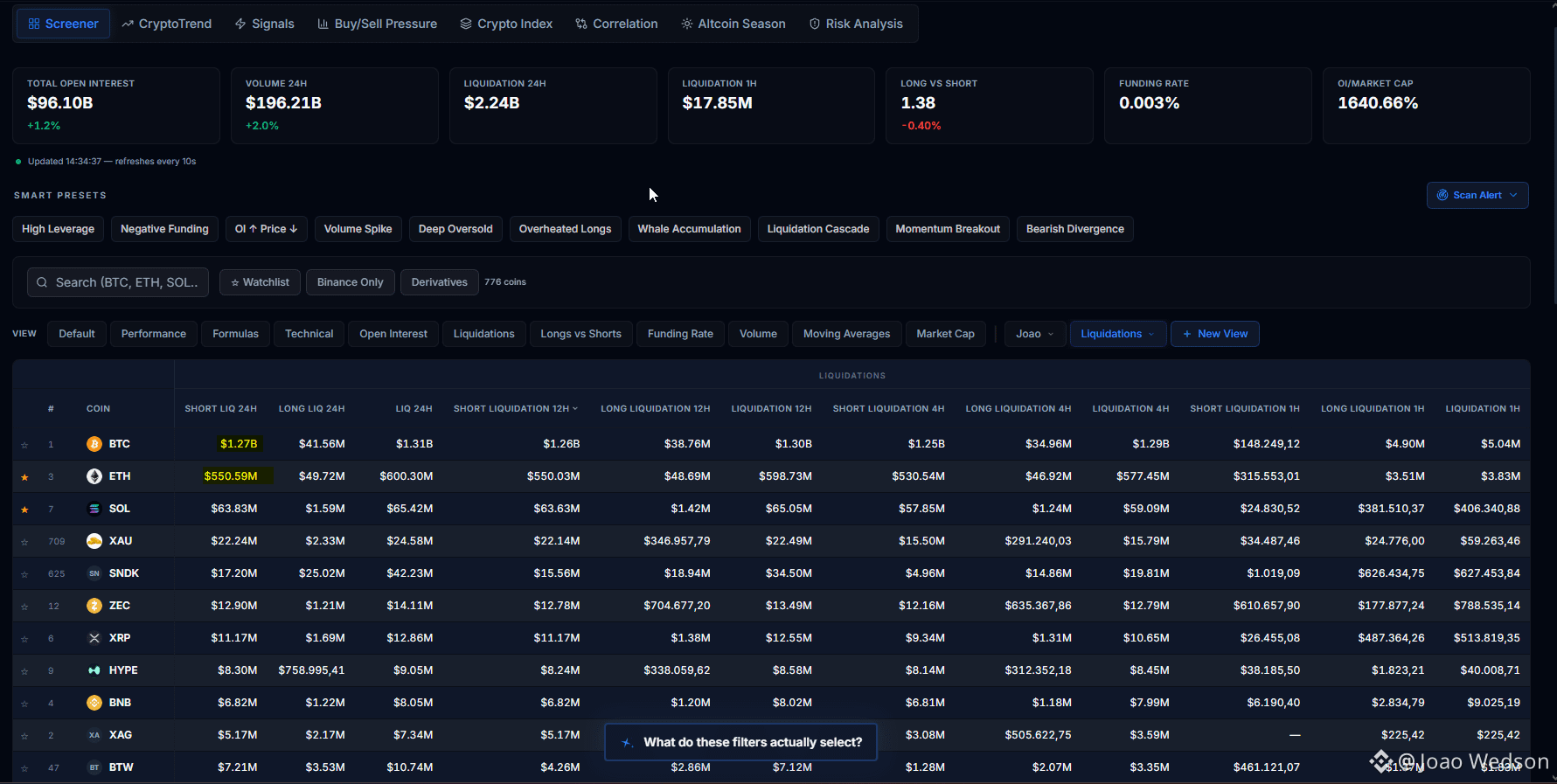This screenshot has width=1557, height=784.
Task: Click the HYPE coin icon
Action: [x=94, y=670]
